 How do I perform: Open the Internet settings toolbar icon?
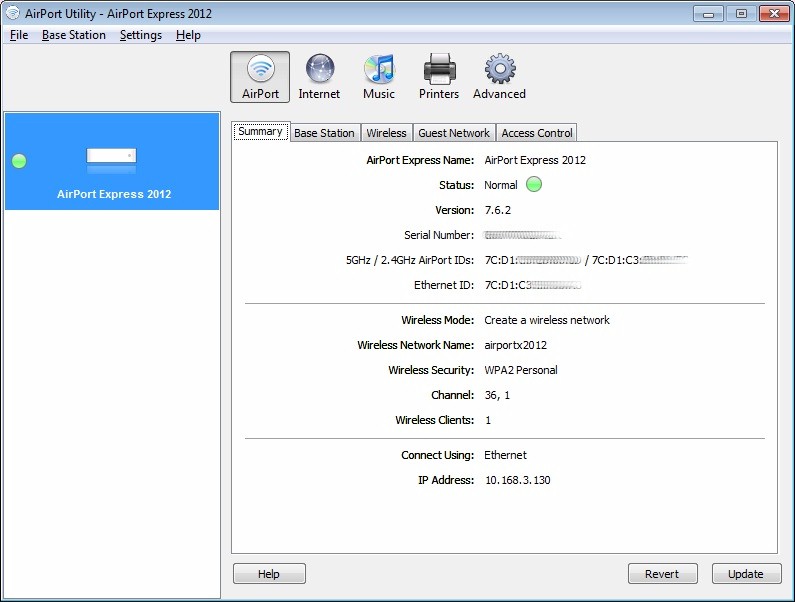(319, 77)
